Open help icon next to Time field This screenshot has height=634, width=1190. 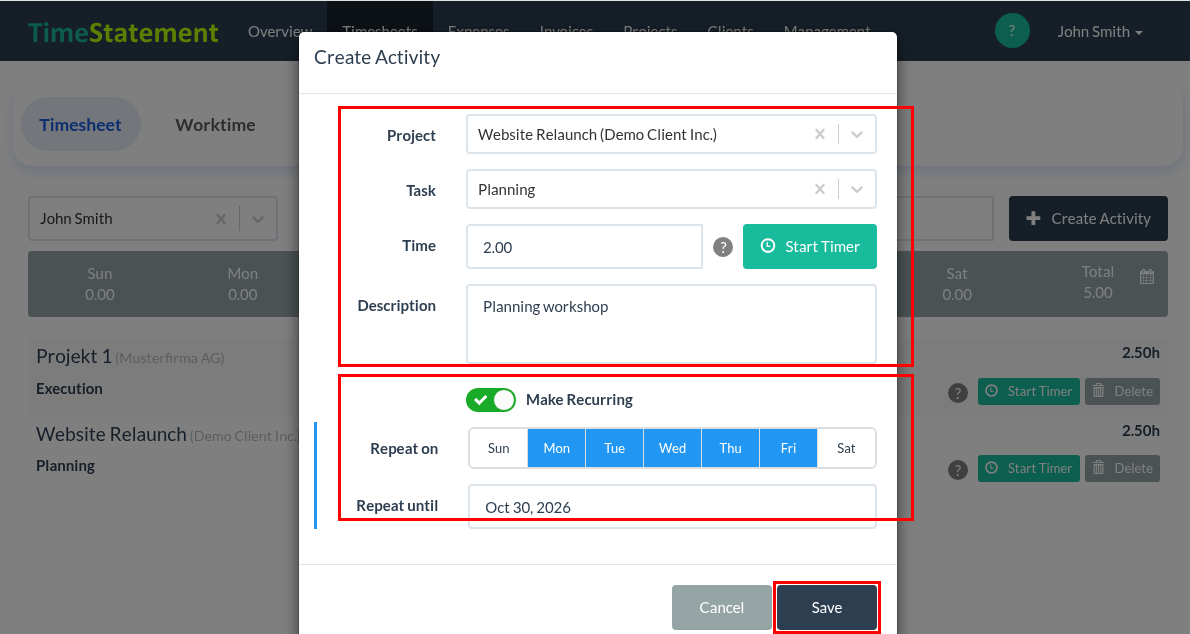pyautogui.click(x=722, y=247)
